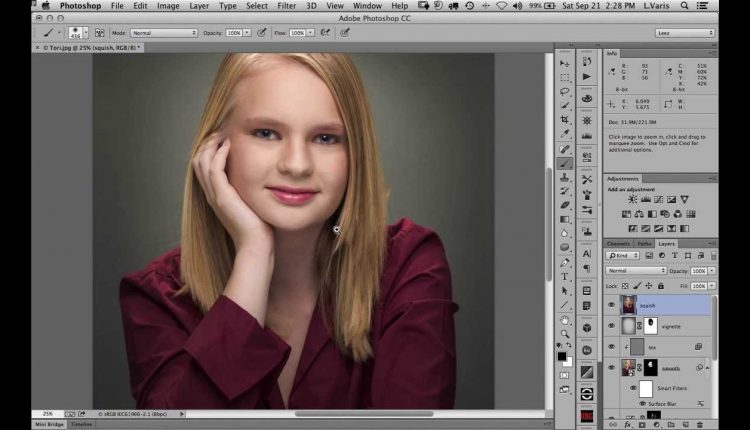
Task: Select the Clone Stamp tool
Action: 565,177
